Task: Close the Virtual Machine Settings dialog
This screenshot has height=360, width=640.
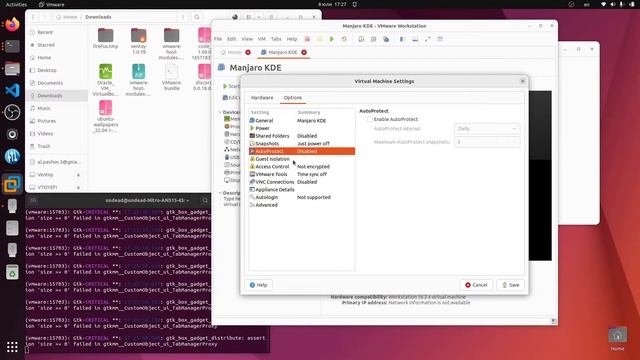Action: [x=522, y=81]
